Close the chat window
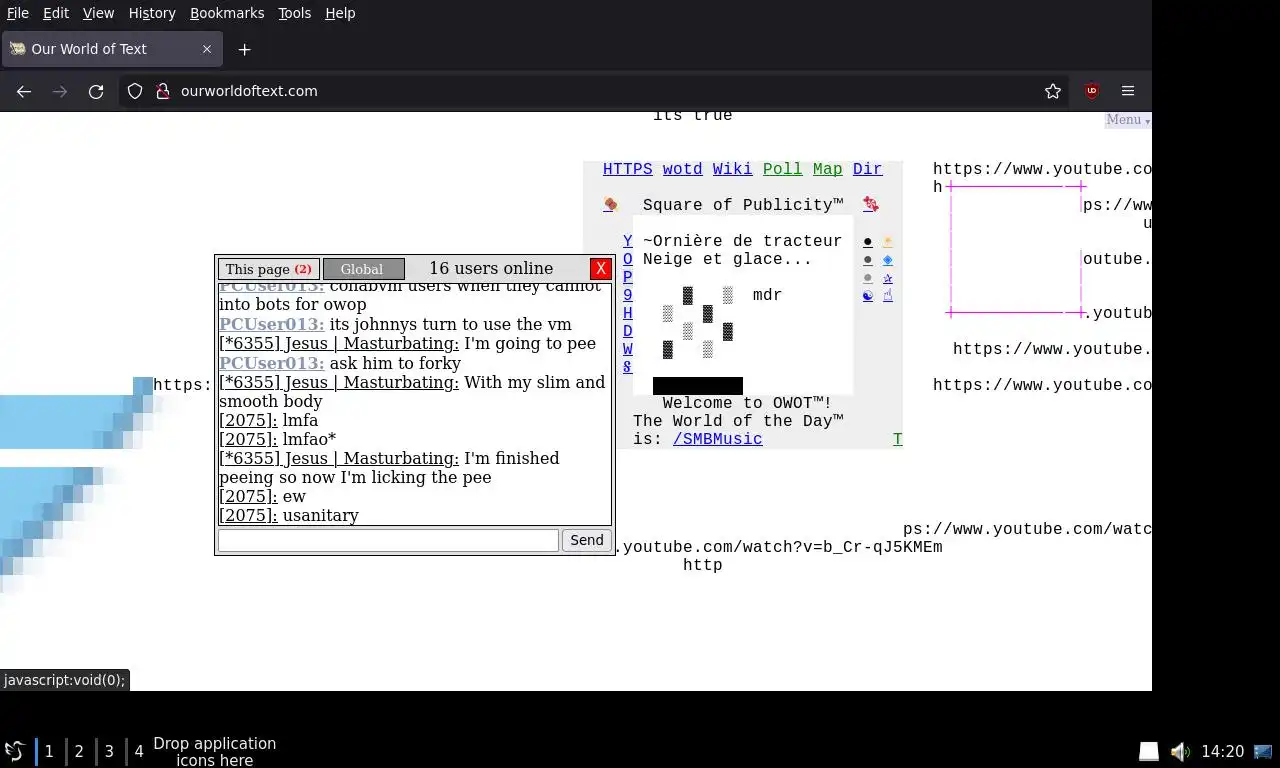This screenshot has height=768, width=1280. 600,268
